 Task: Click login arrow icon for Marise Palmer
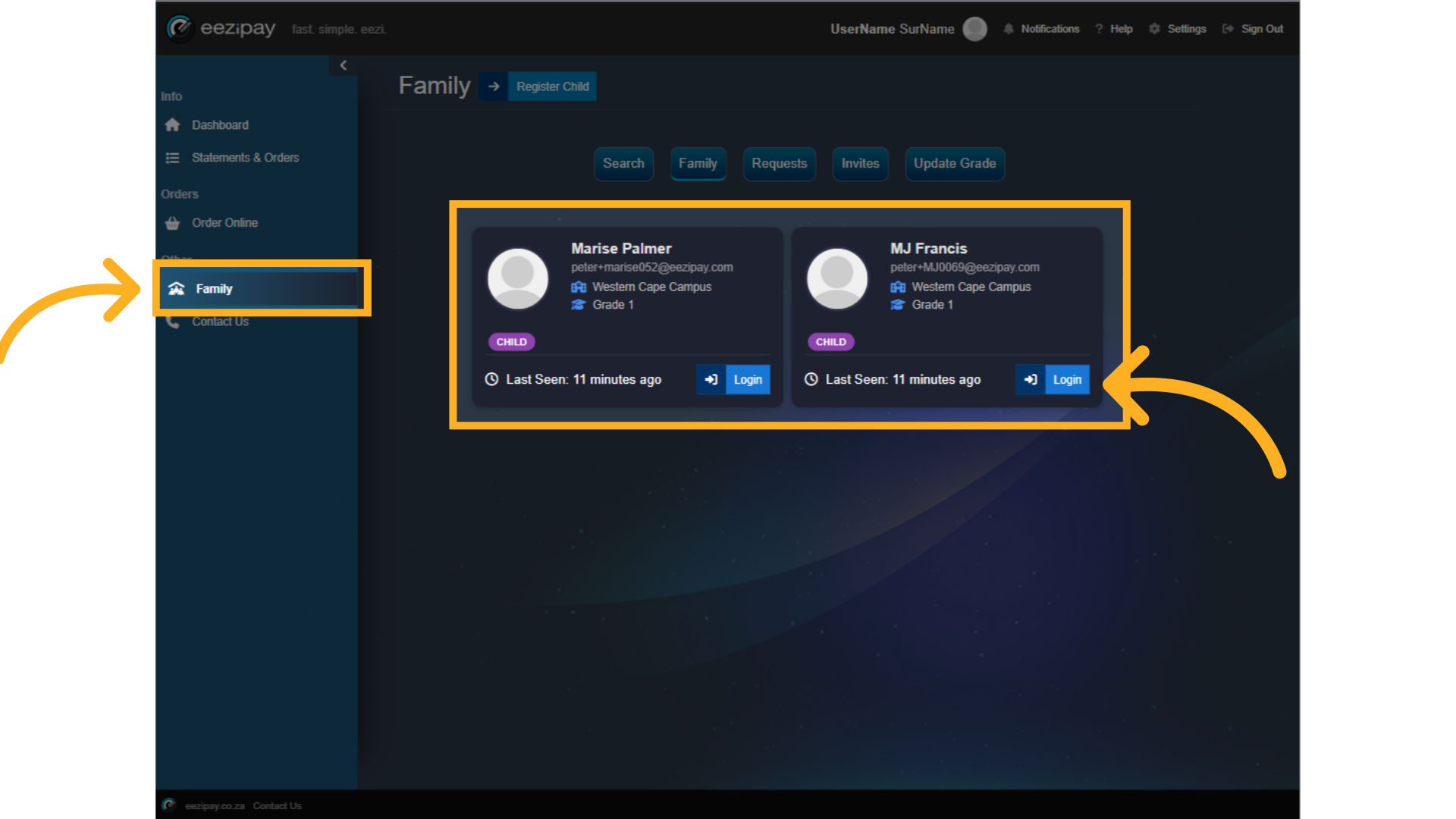click(711, 380)
